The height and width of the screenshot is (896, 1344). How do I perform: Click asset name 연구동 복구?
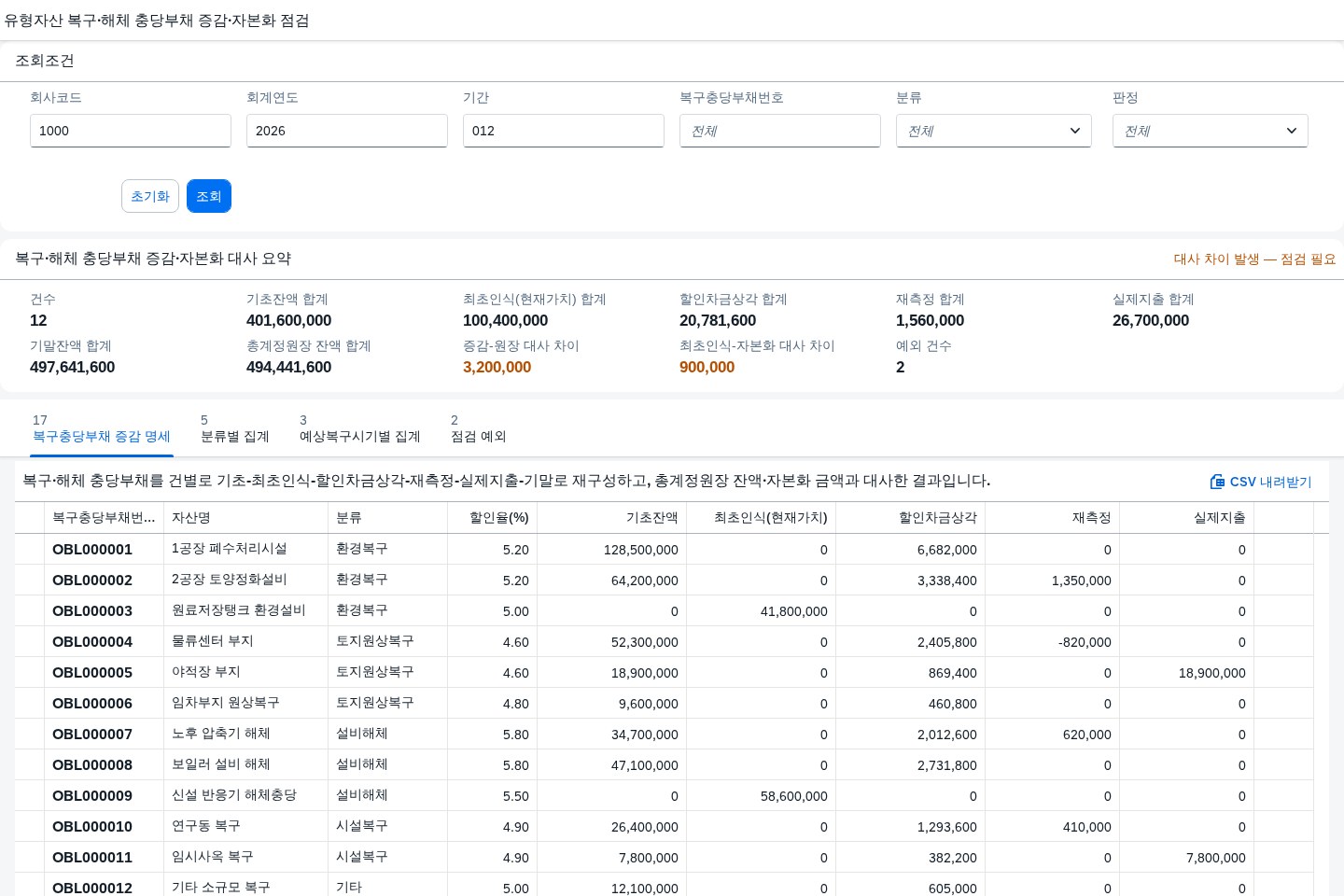206,826
